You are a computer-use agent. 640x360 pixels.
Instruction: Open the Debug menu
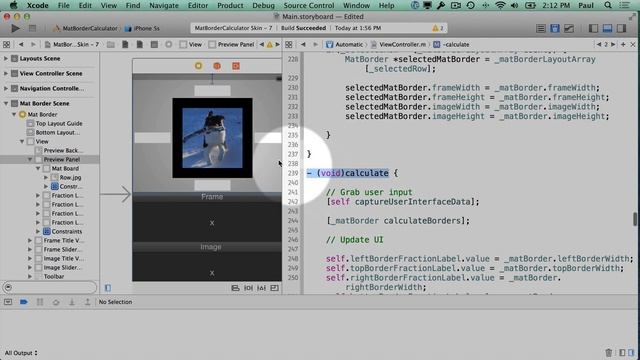(x=264, y=5)
